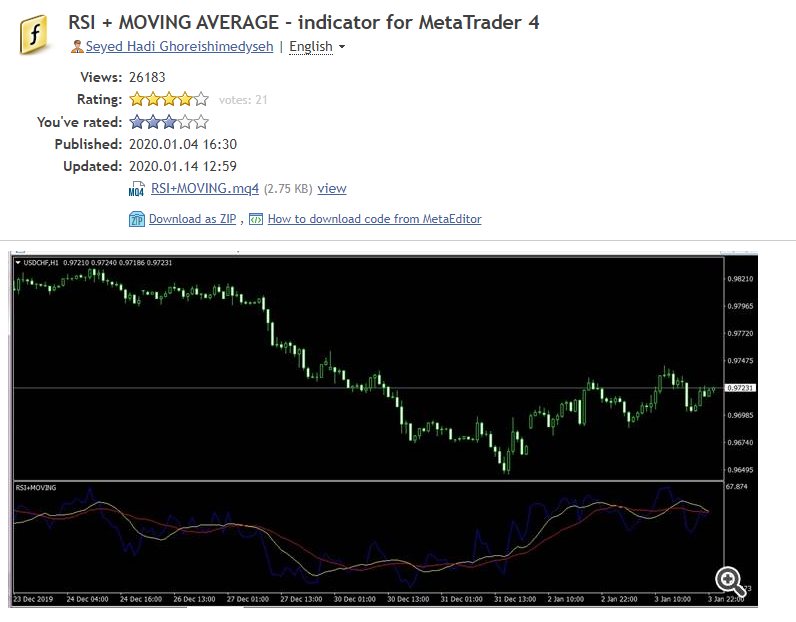Image resolution: width=796 pixels, height=622 pixels.
Task: Set one-star rating in You've rated row
Action: pos(137,122)
